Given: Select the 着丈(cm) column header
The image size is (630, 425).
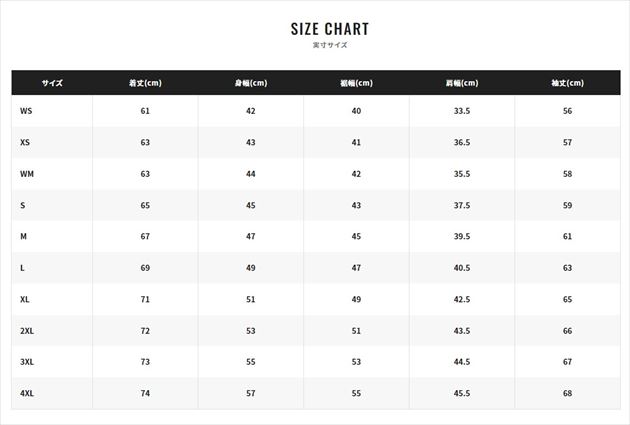Looking at the screenshot, I should [x=145, y=83].
